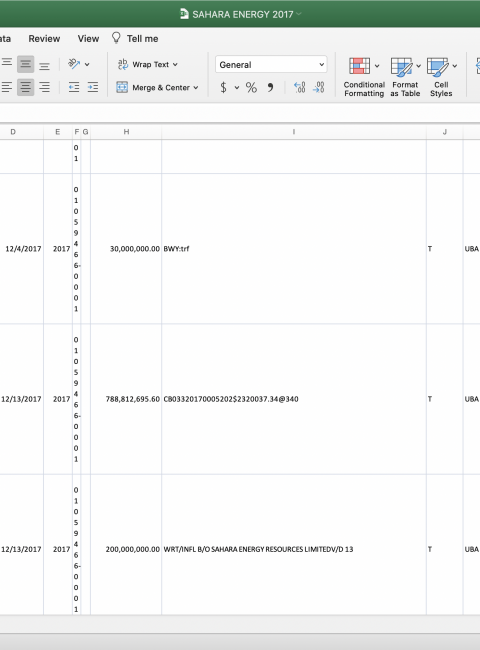Align text to the right

44,87
